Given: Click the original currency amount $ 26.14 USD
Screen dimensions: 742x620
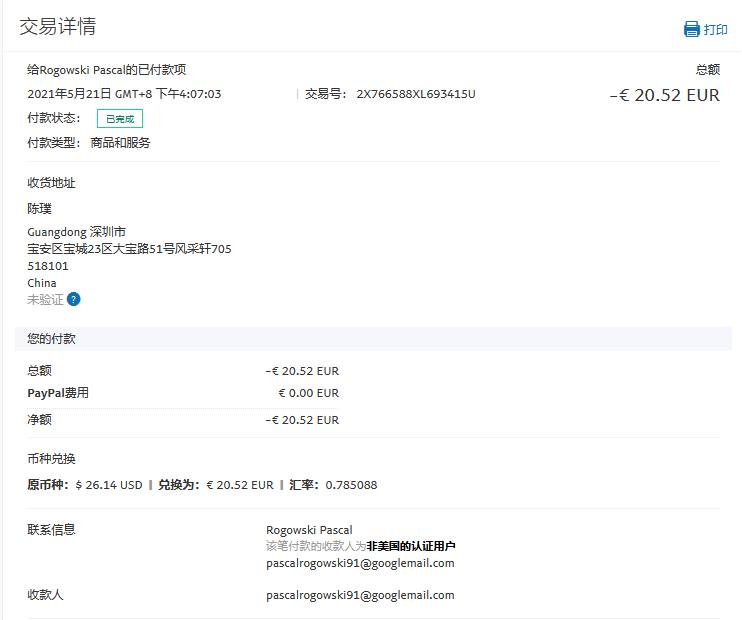Looking at the screenshot, I should 109,485.
